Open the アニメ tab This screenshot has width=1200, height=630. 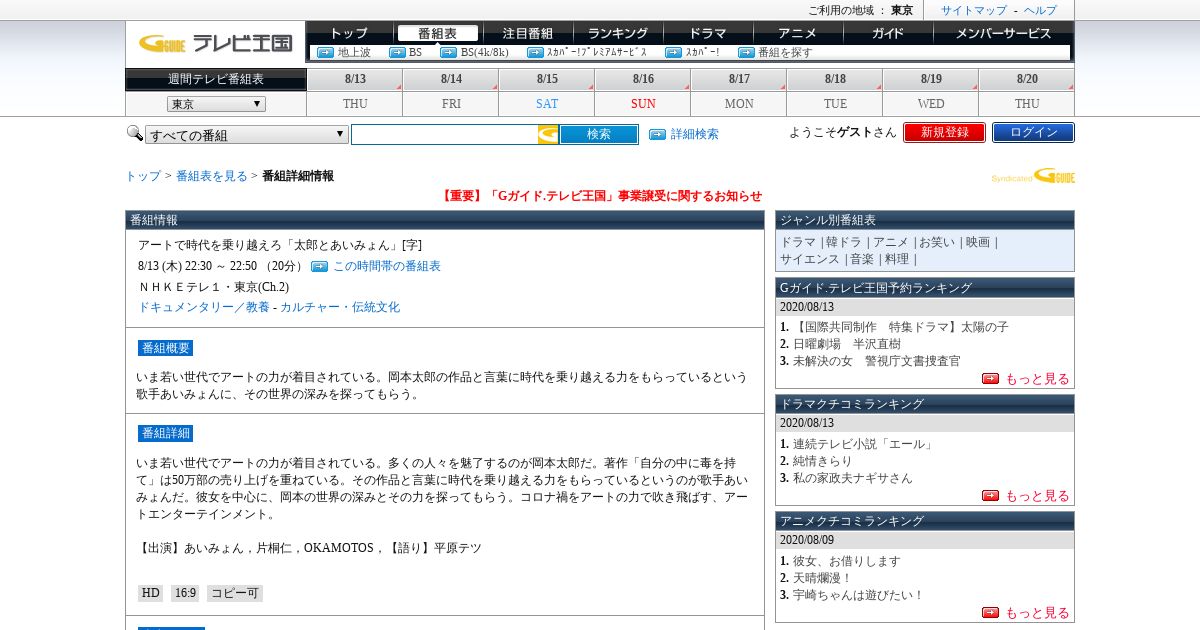pos(797,33)
